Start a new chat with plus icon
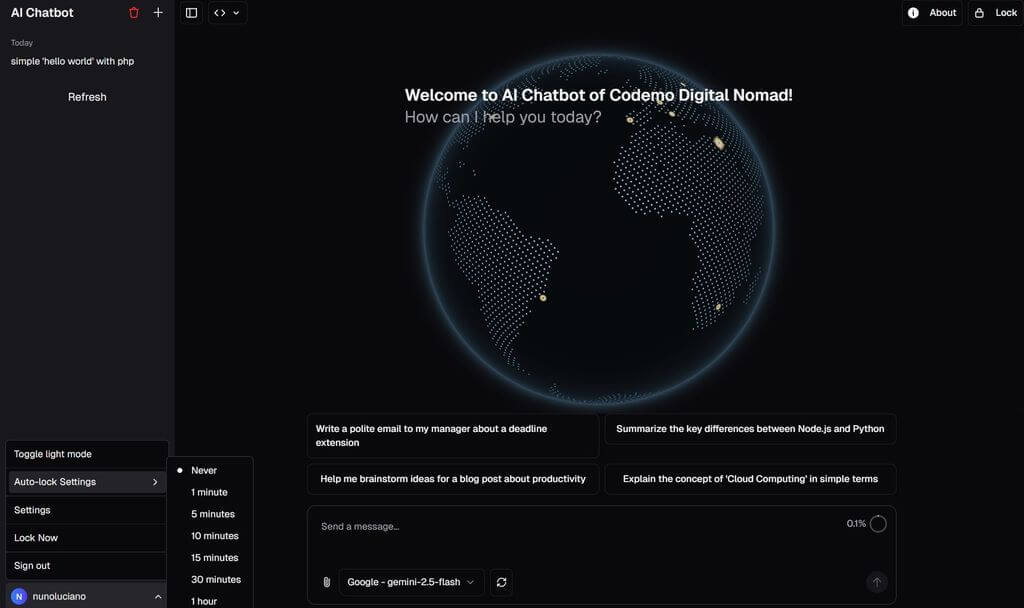This screenshot has height=608, width=1024. pyautogui.click(x=158, y=13)
